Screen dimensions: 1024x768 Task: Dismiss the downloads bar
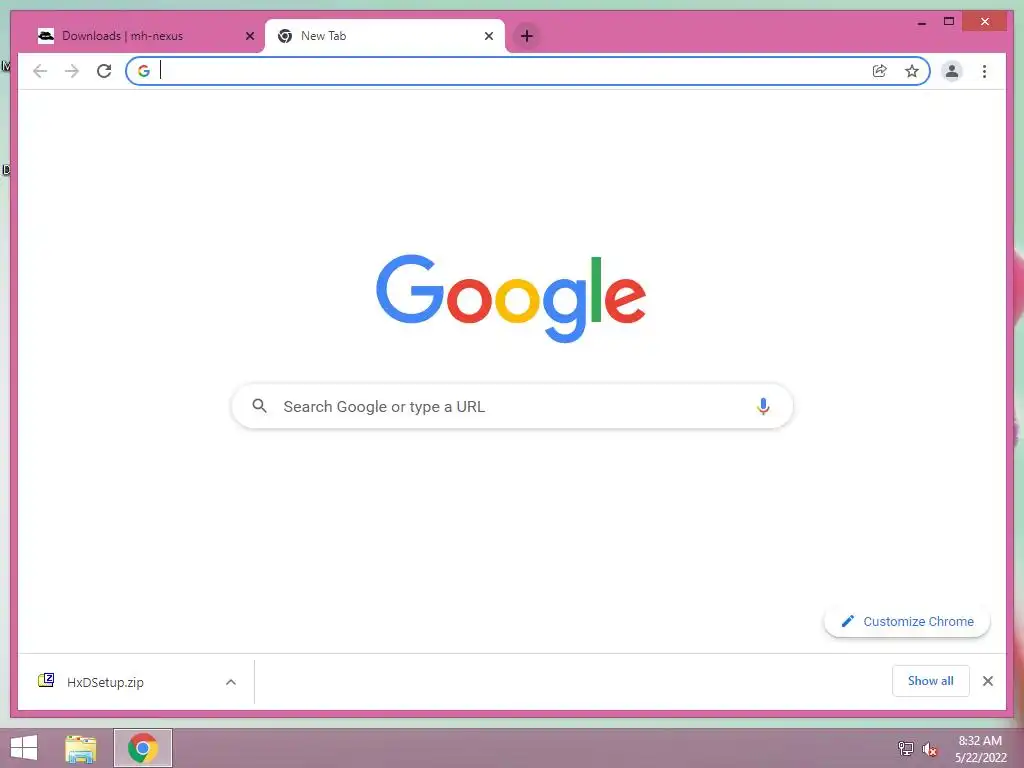(x=988, y=681)
